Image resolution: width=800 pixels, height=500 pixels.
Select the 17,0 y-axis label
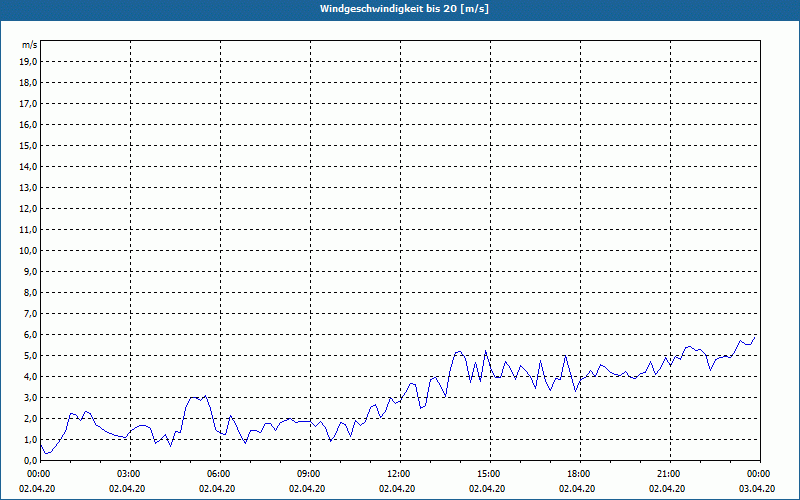[29, 104]
